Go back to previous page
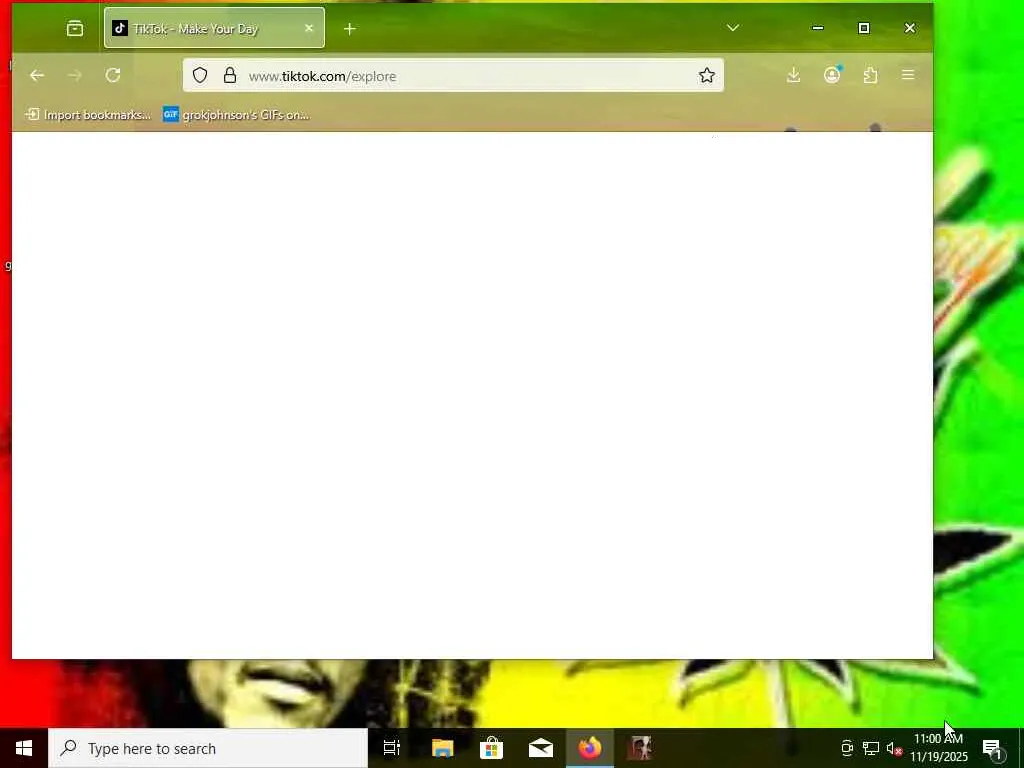 (x=37, y=76)
